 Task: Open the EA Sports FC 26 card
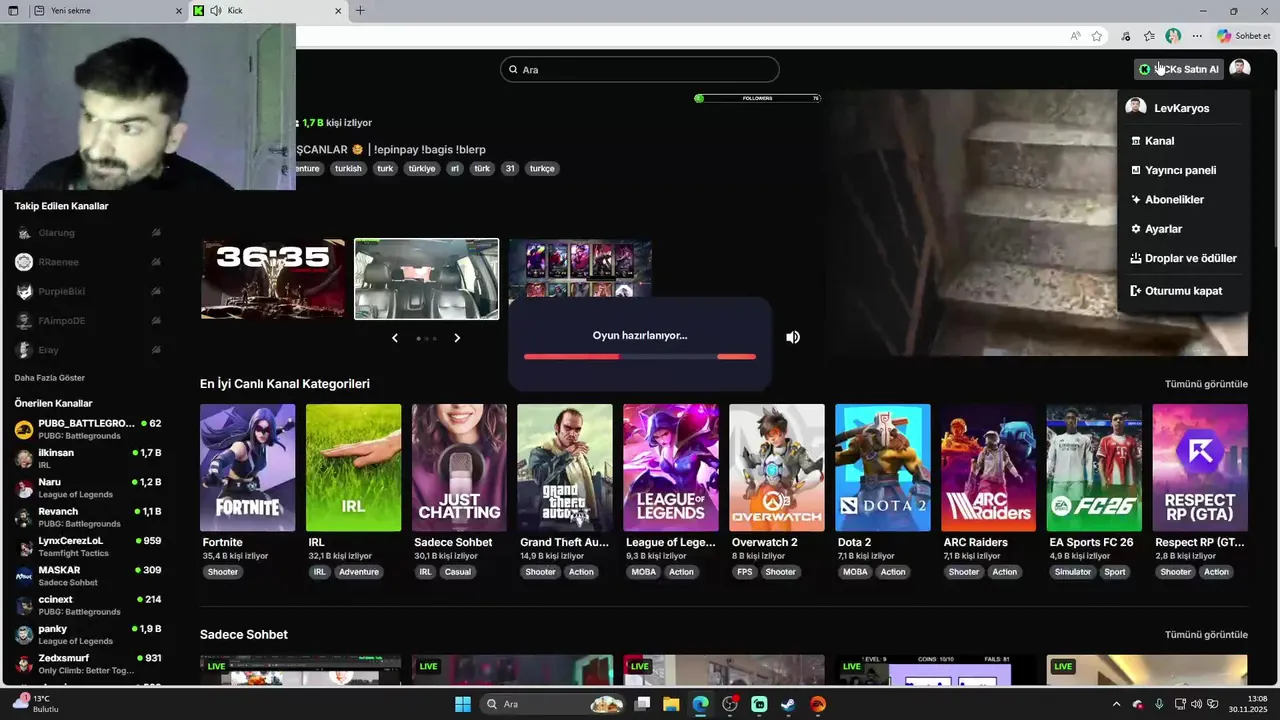click(1094, 468)
